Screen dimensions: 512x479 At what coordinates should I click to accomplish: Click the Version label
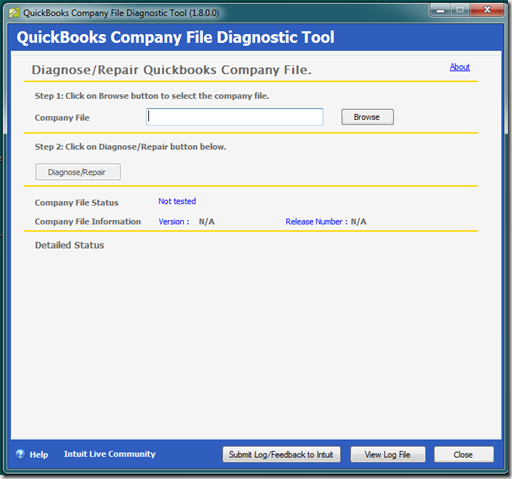click(x=174, y=222)
